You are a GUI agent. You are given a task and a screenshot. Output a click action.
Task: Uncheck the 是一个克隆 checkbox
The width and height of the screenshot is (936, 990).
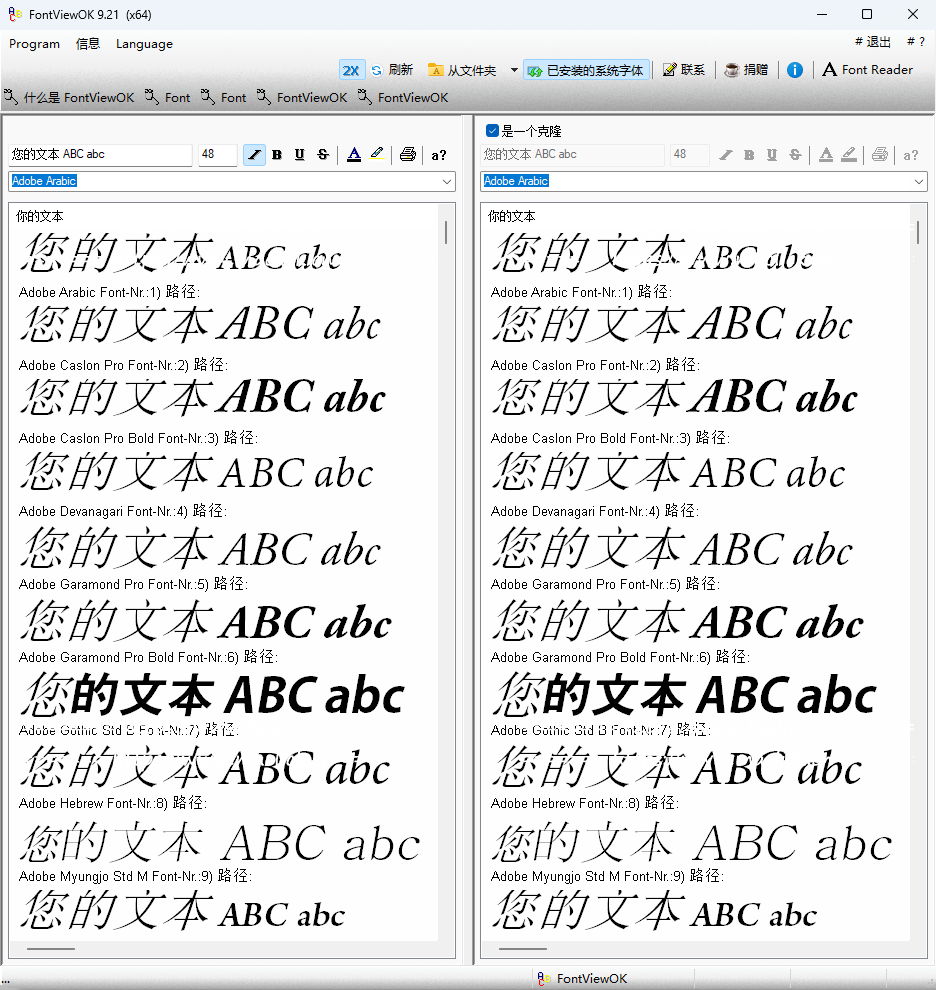tap(492, 131)
